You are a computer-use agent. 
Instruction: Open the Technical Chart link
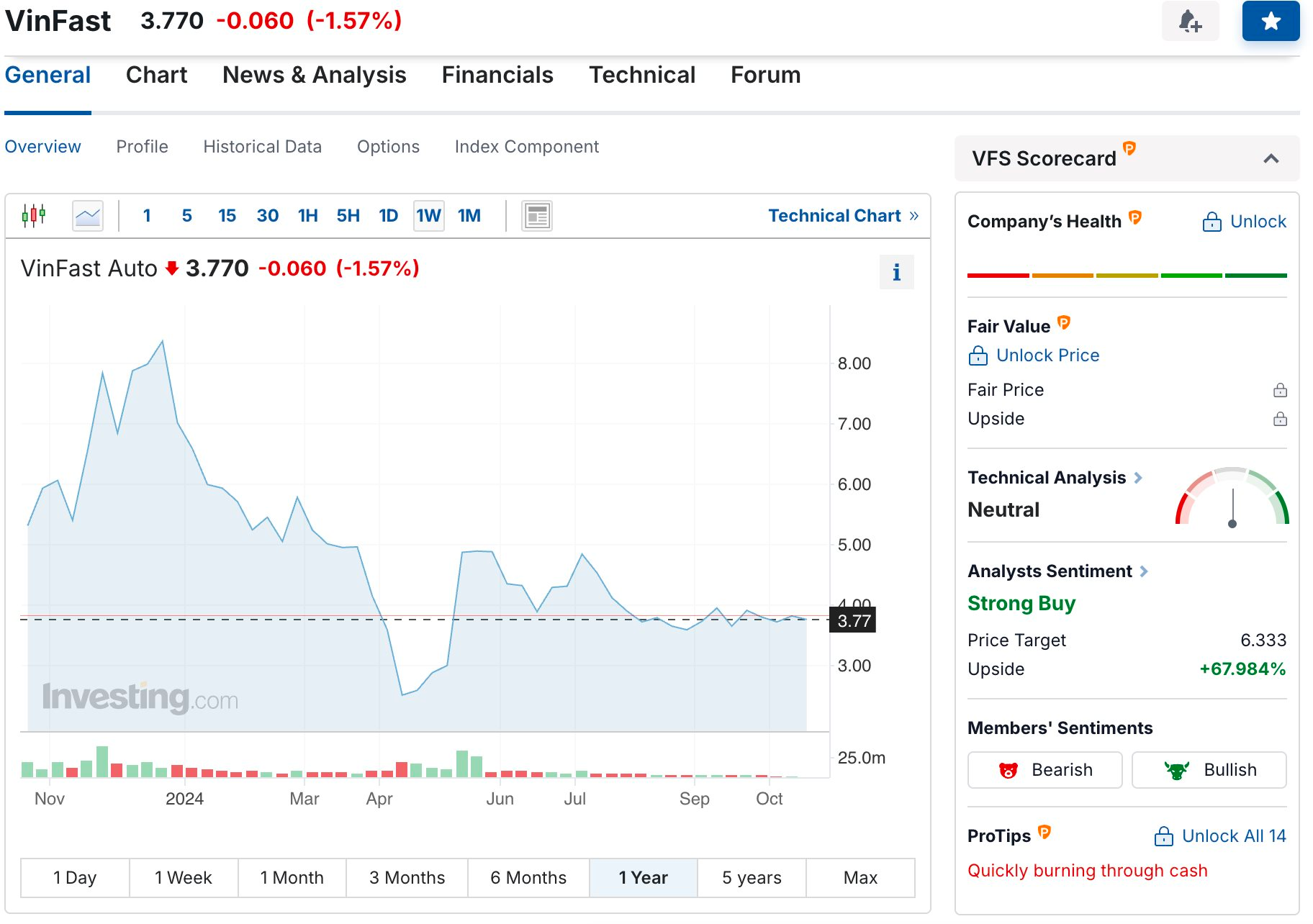coord(843,216)
